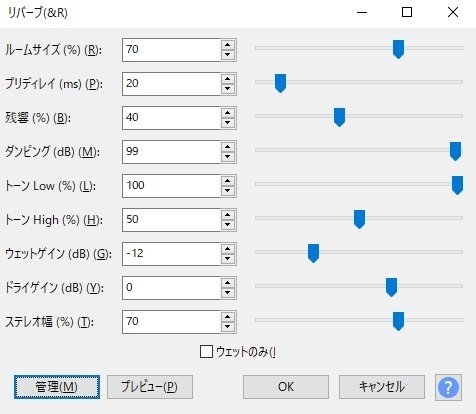The image size is (476, 414).
Task: Increase ルームサイズ value with up arrow
Action: point(228,45)
